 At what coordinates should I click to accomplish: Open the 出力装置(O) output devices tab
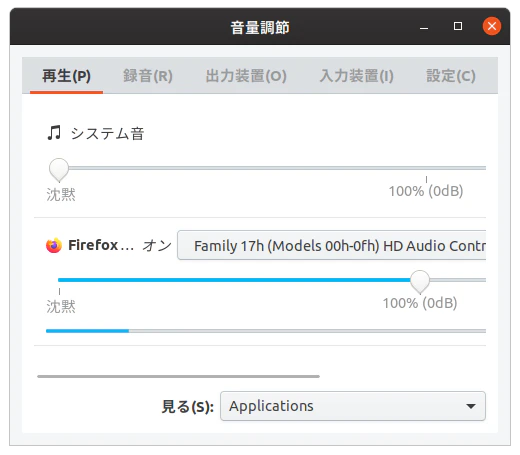(246, 76)
